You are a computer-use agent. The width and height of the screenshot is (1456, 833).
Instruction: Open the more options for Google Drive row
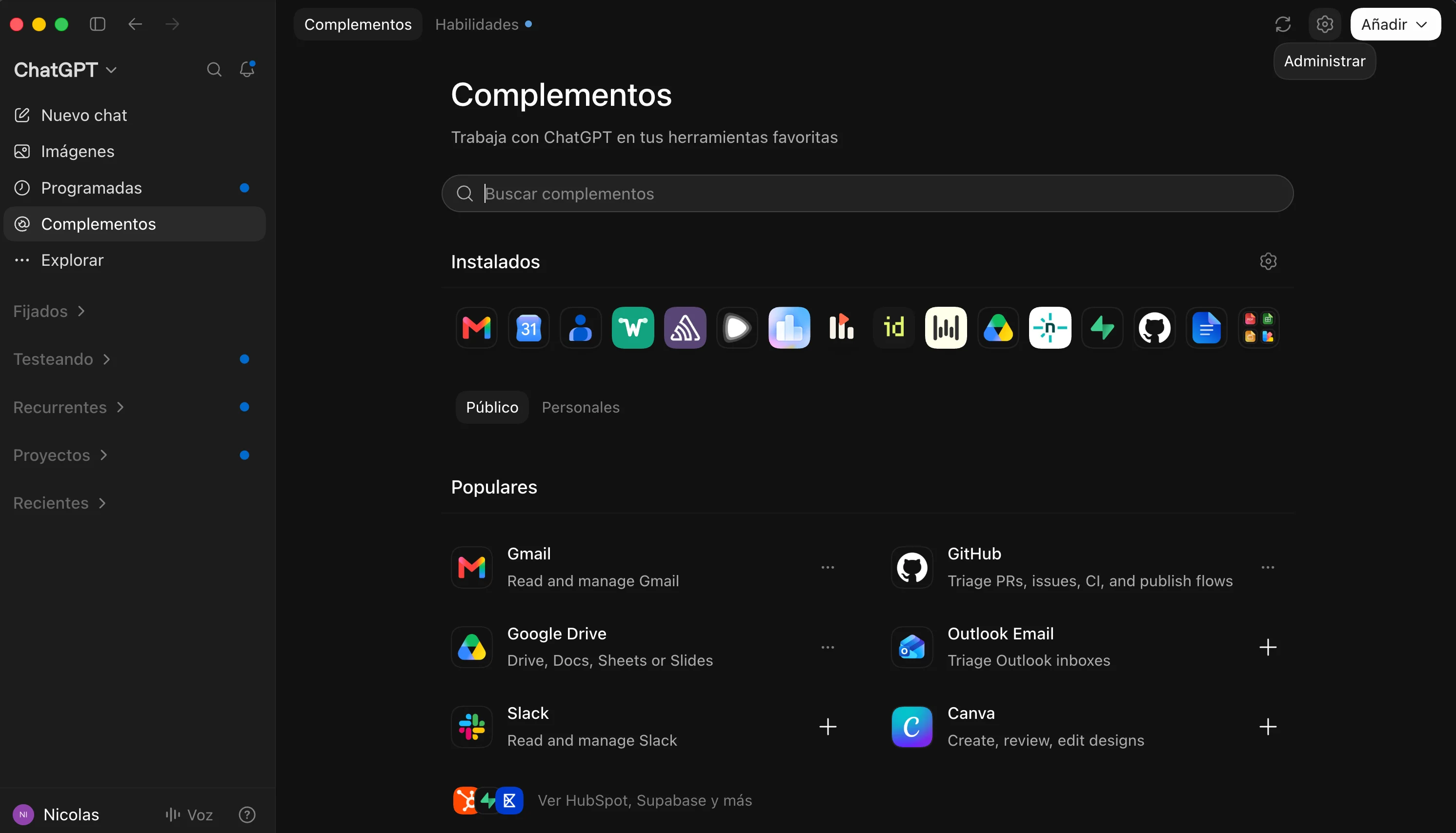tap(828, 648)
